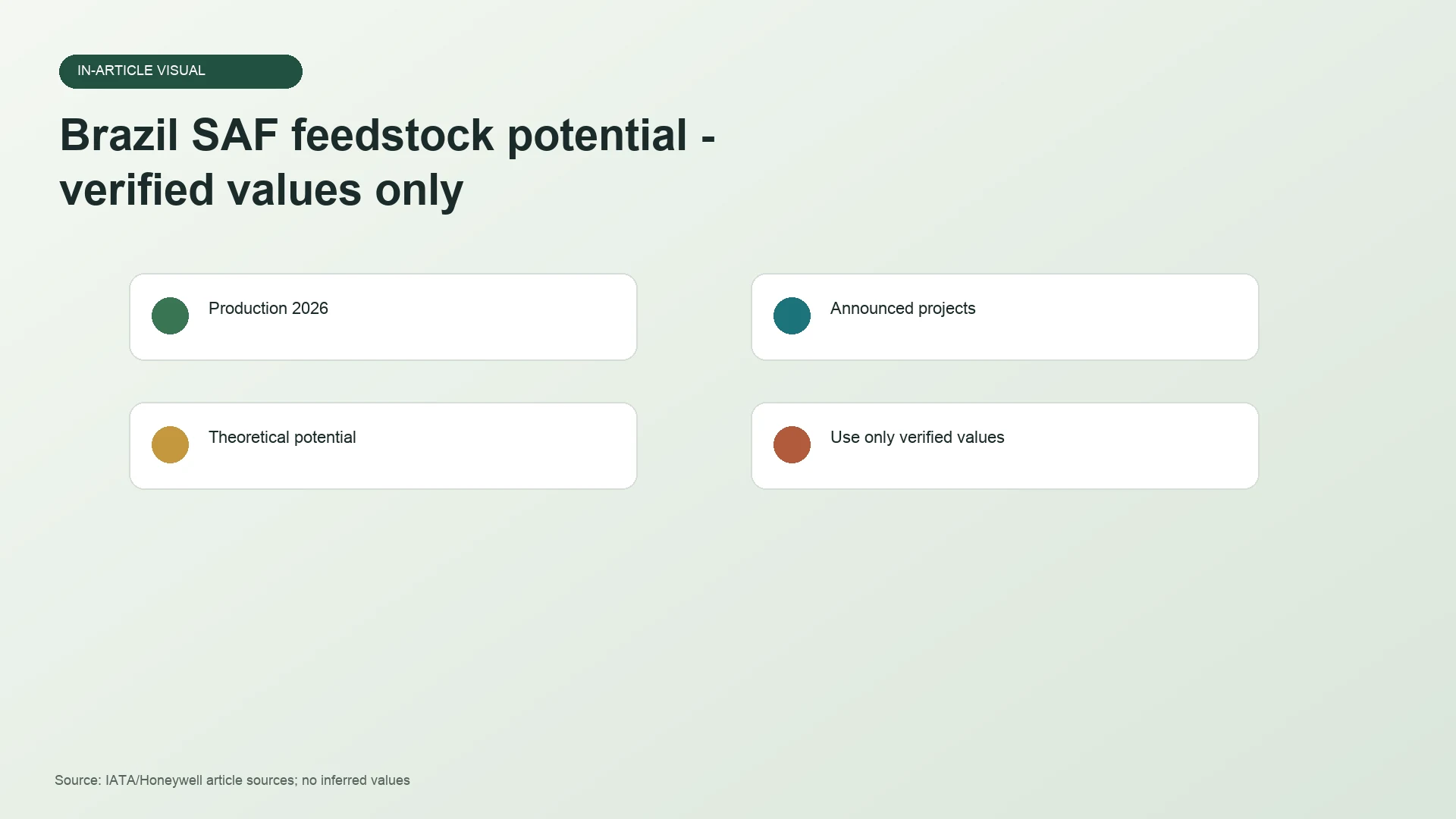Click the word "Brazil" in the title
The height and width of the screenshot is (819, 1456).
[x=119, y=135]
